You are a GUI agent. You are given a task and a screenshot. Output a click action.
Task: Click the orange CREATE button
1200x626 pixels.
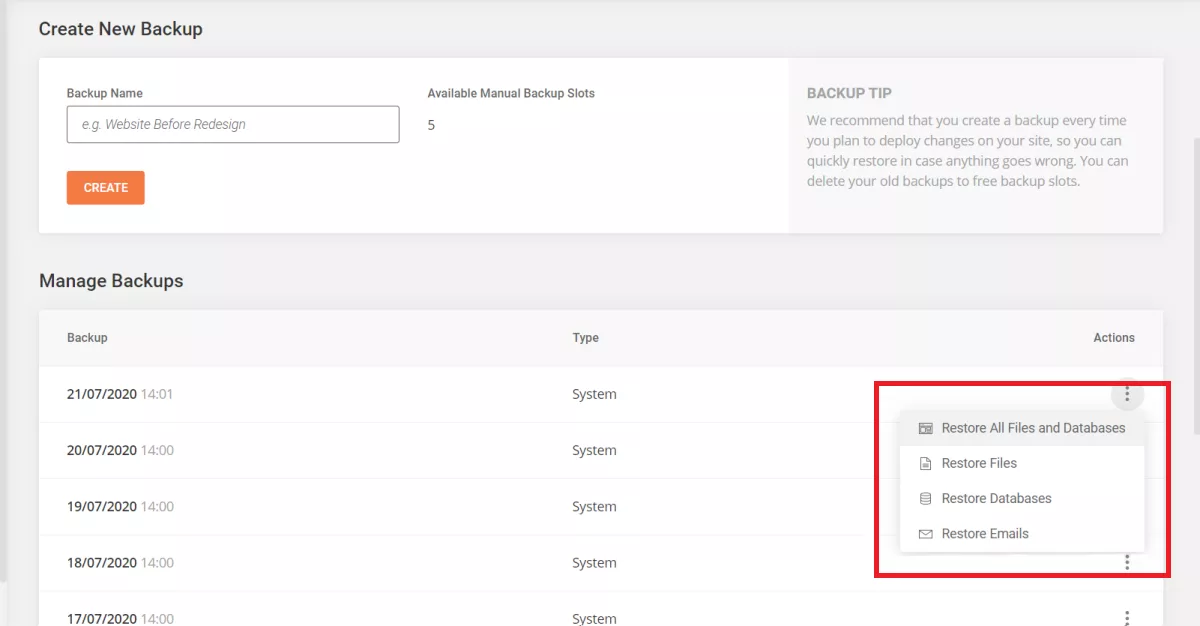pos(106,188)
